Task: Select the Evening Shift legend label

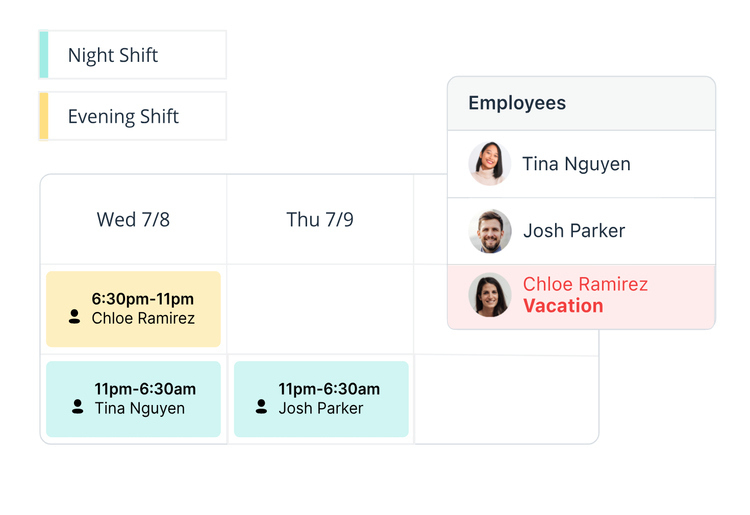Action: coord(123,116)
